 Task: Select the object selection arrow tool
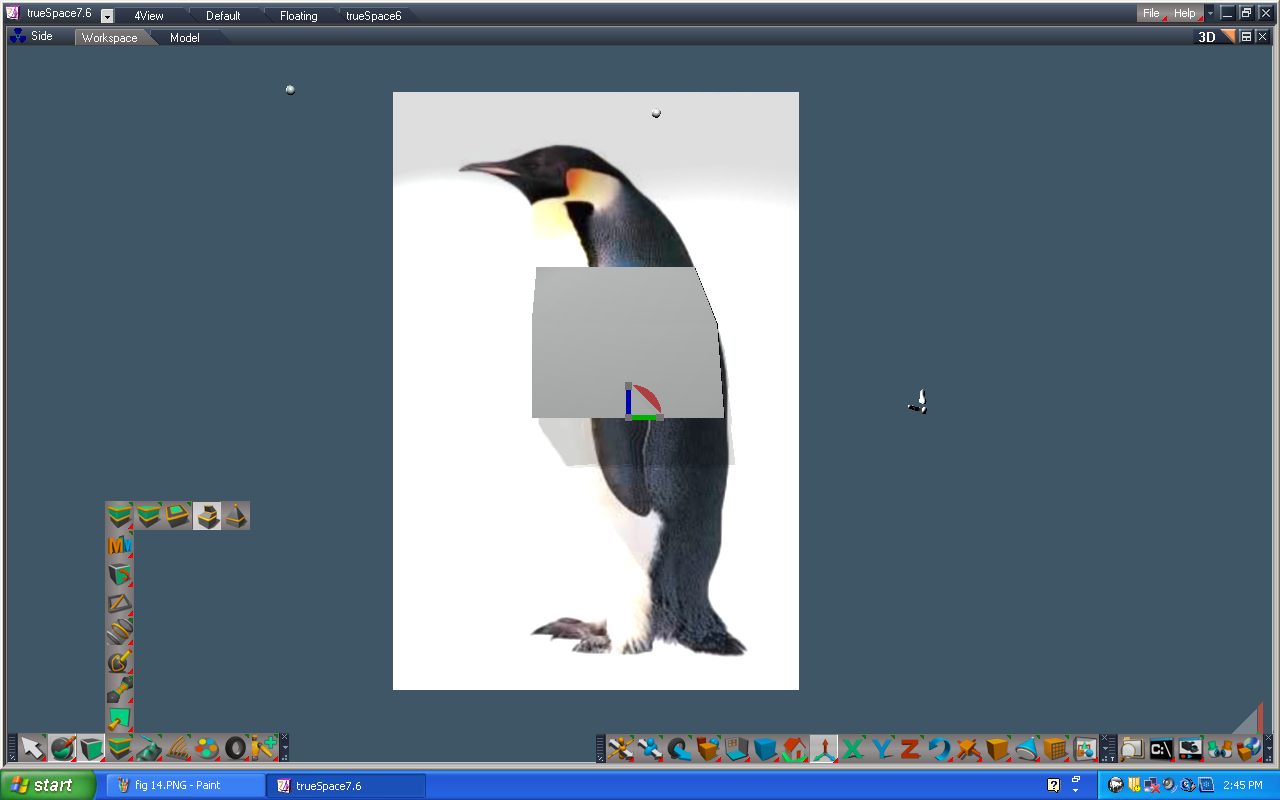[31, 747]
